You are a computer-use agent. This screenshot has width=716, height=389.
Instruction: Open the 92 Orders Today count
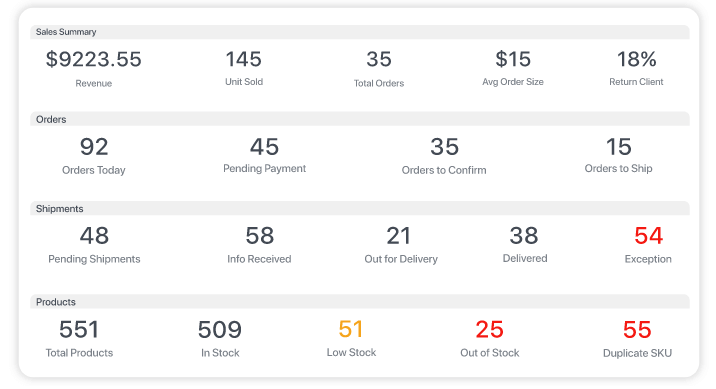click(94, 156)
